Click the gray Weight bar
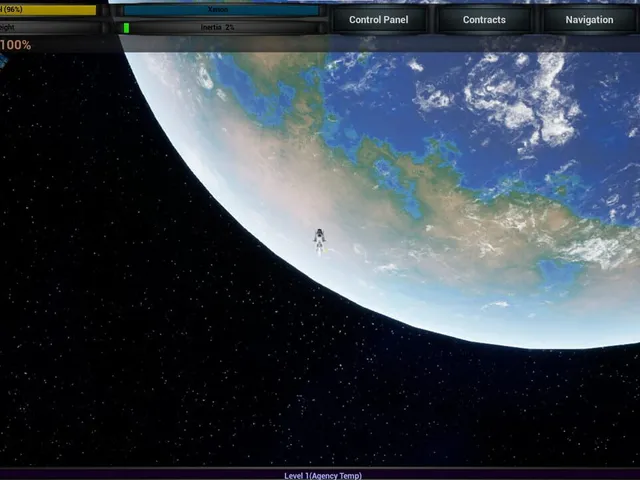The image size is (640, 480). click(49, 28)
